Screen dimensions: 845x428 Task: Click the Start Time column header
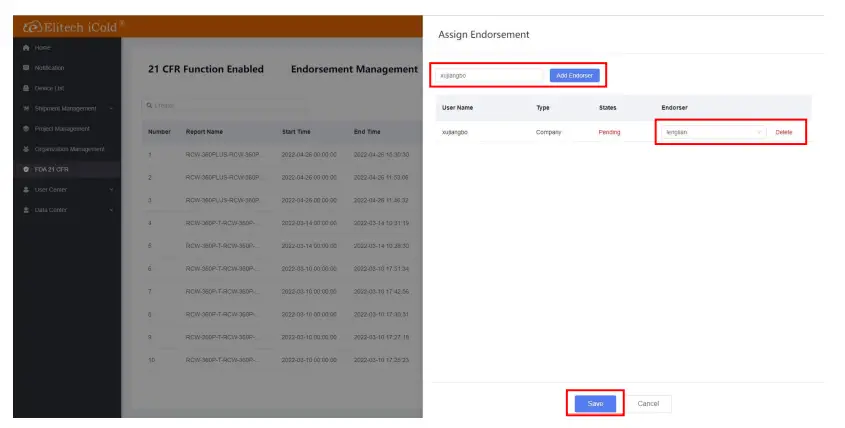click(296, 132)
